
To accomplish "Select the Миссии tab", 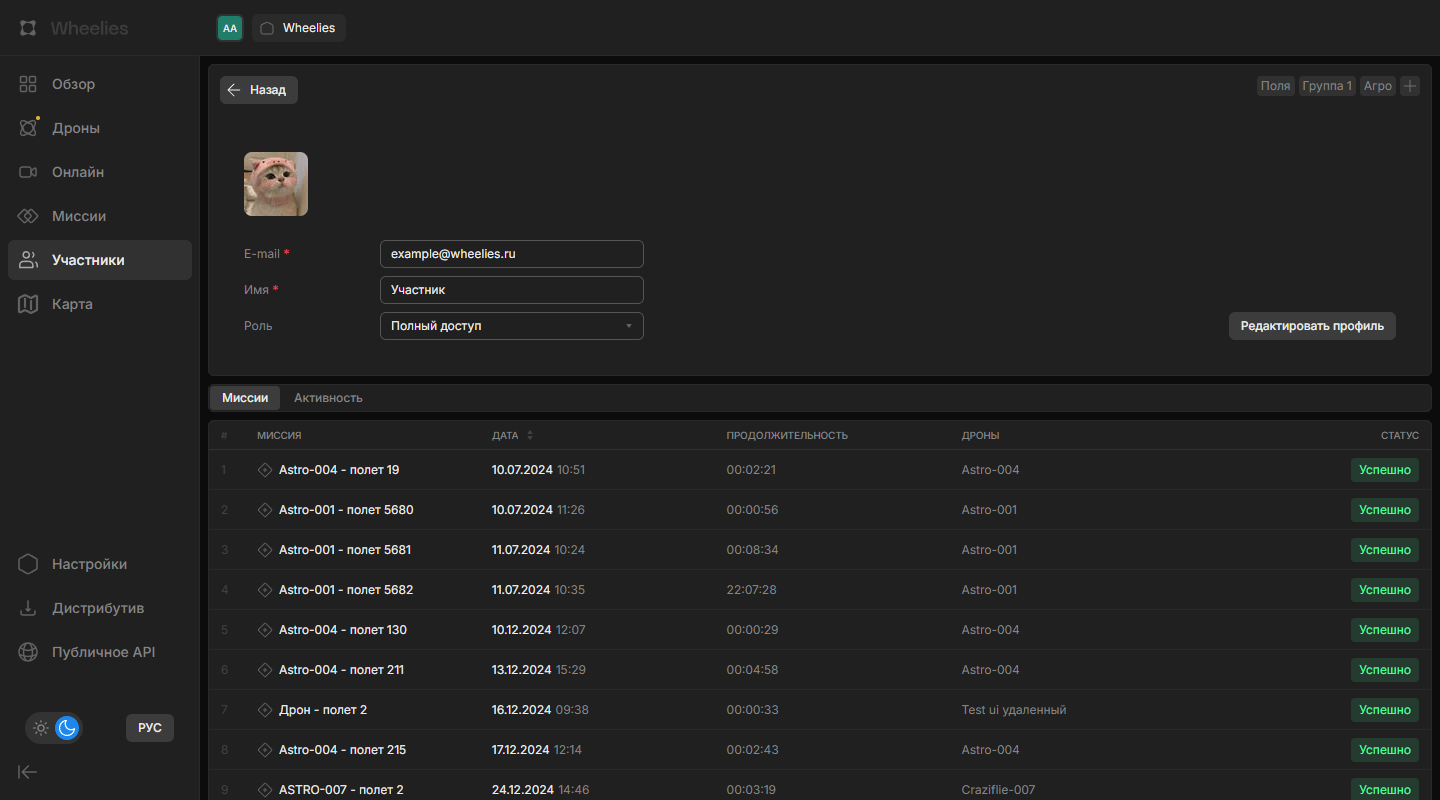I will tap(245, 398).
